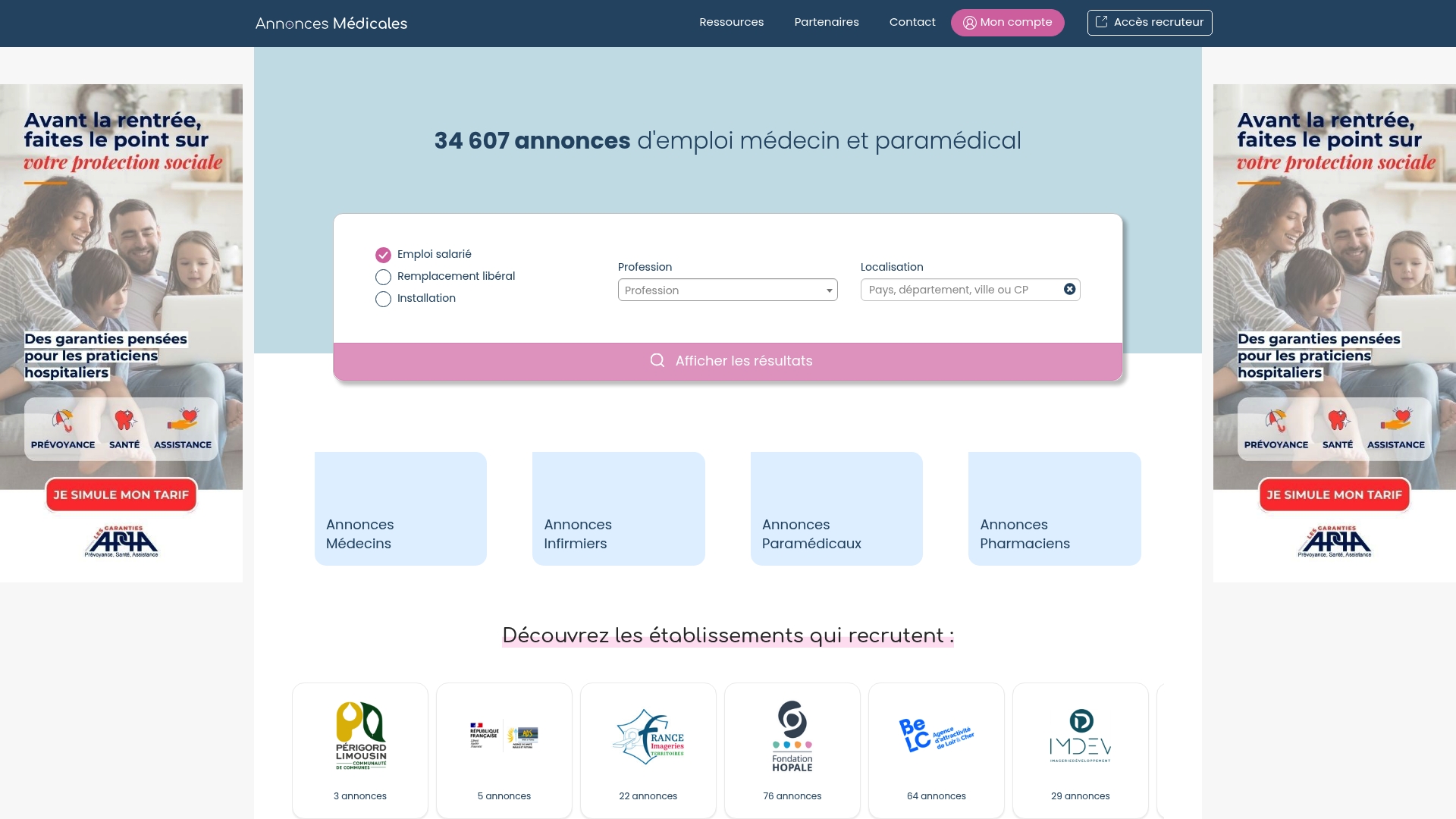Click the external link icon in Accès recruteur

pyautogui.click(x=1102, y=22)
